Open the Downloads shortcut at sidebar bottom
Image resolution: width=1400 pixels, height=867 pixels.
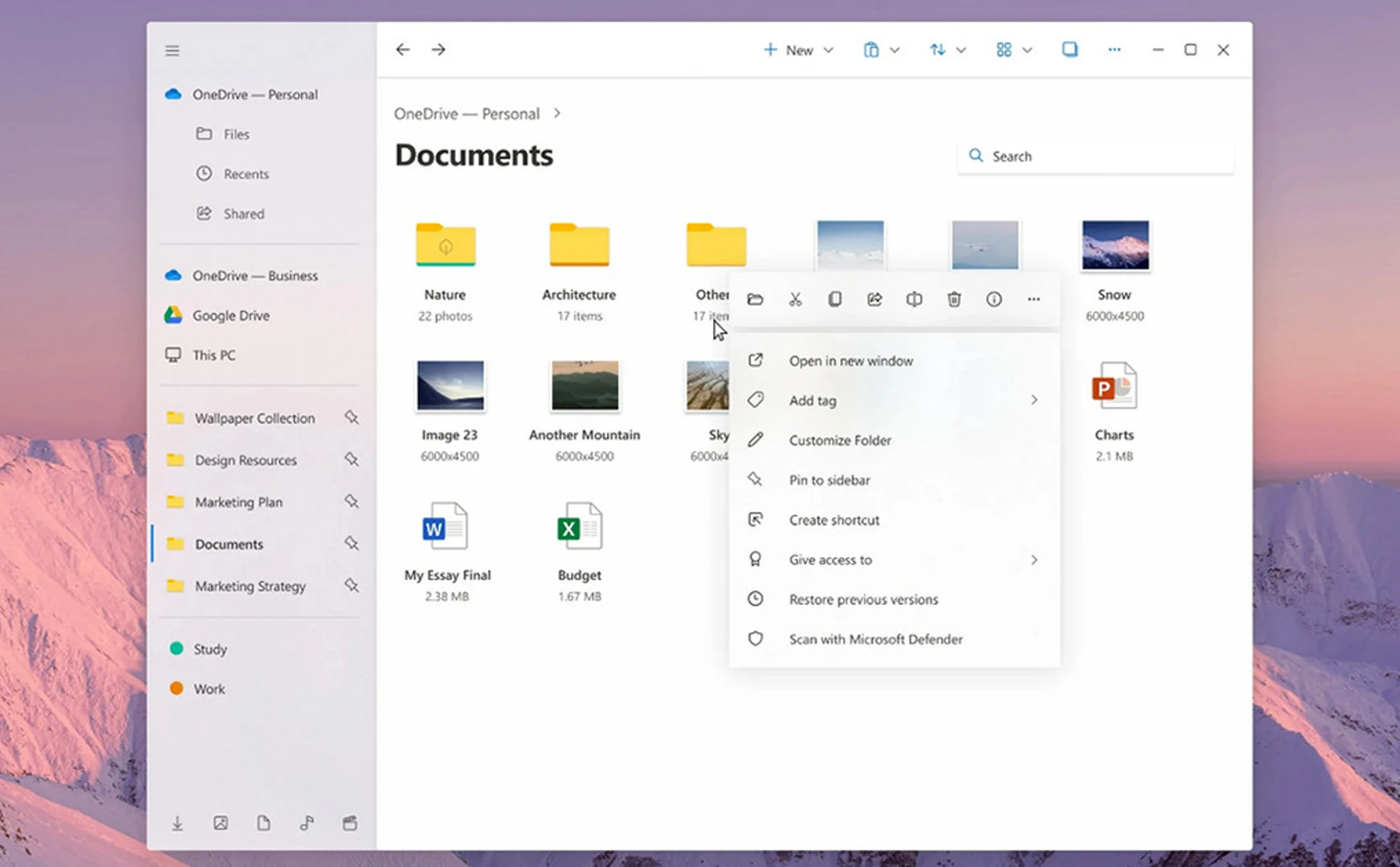[x=177, y=823]
